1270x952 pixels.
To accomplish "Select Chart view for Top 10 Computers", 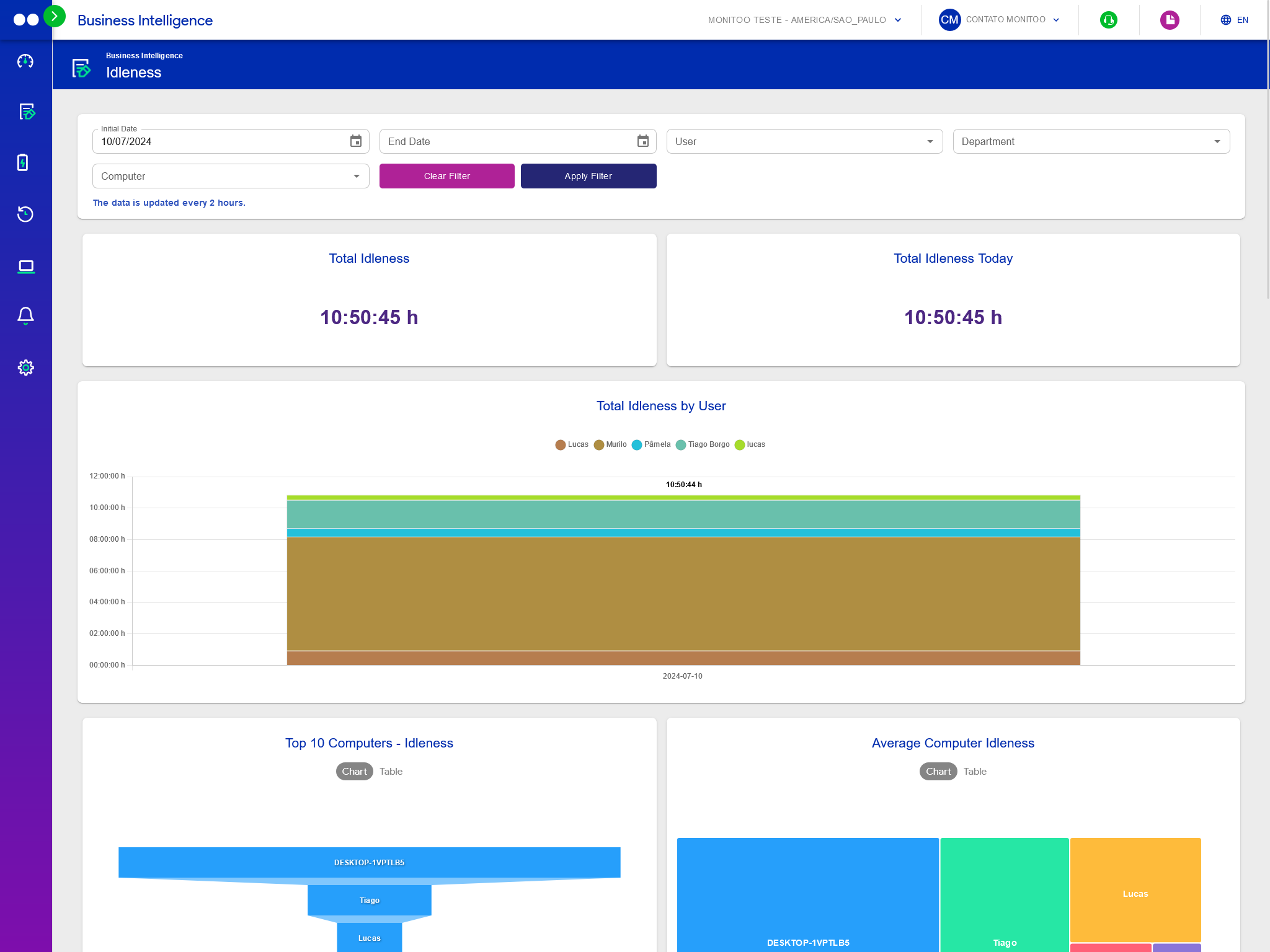I will tap(354, 771).
